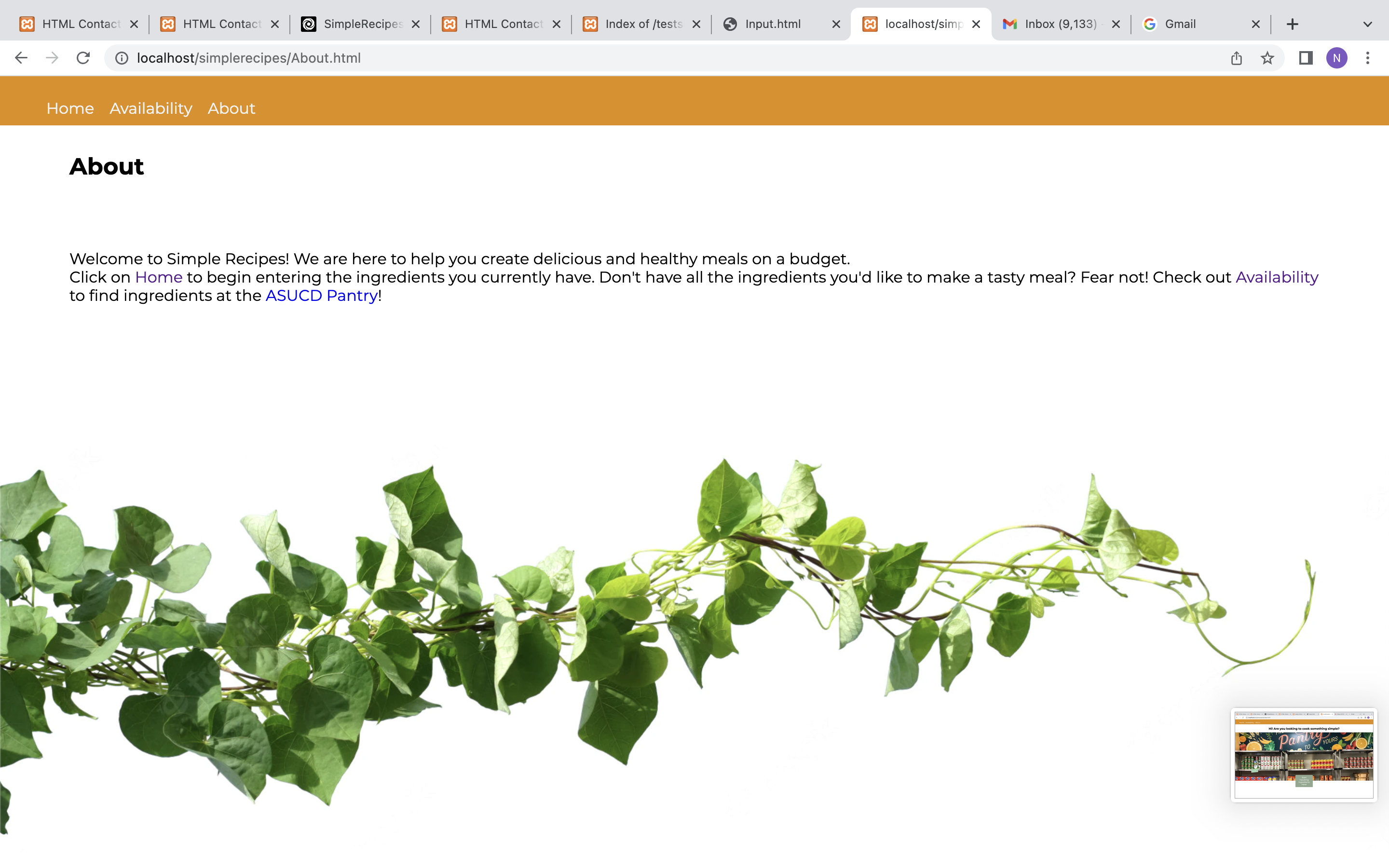Viewport: 1389px width, 868px height.
Task: Open the screenshot preview thumbnail
Action: point(1304,755)
